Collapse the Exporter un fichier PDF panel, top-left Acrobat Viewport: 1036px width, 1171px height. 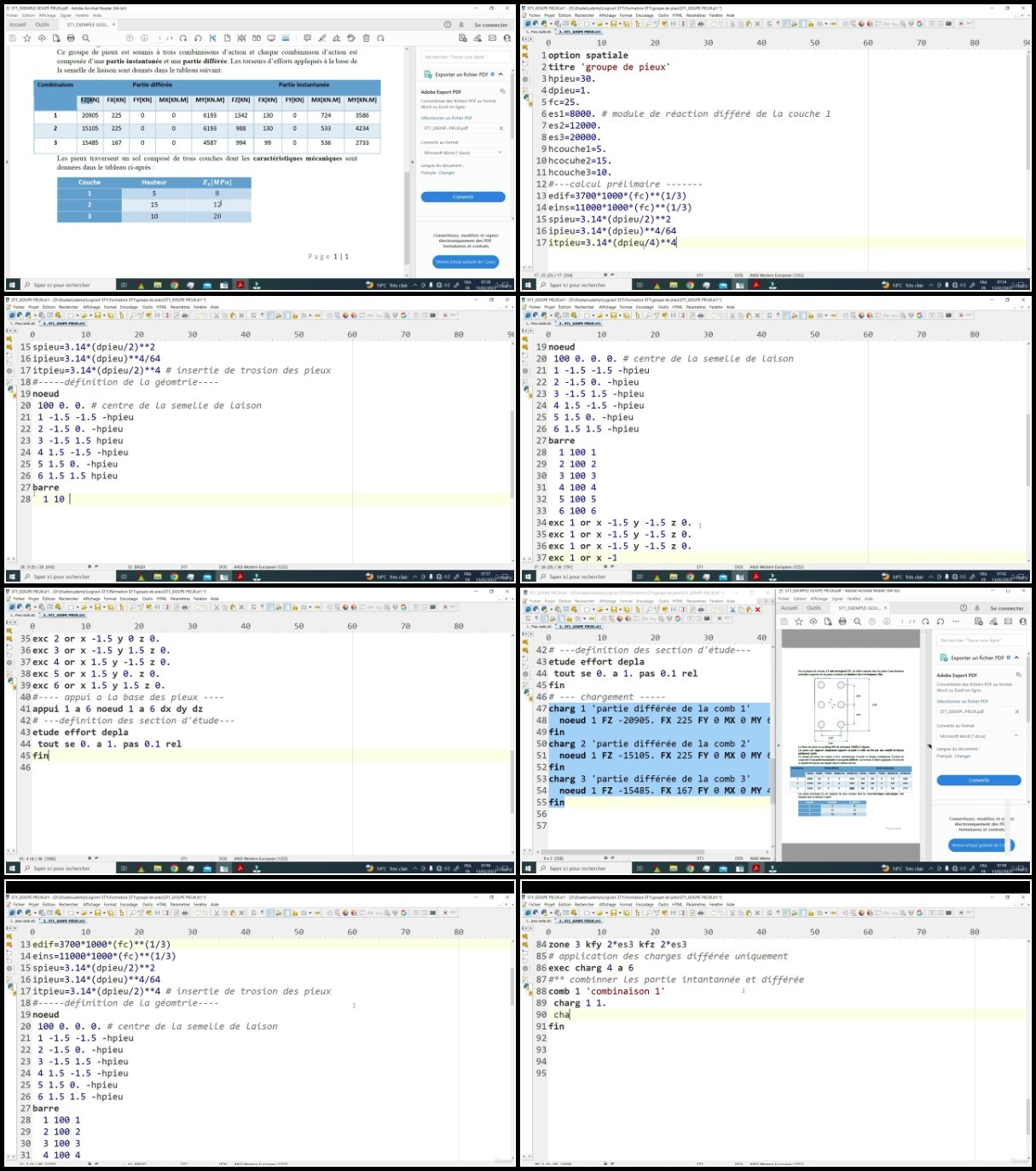(x=501, y=74)
